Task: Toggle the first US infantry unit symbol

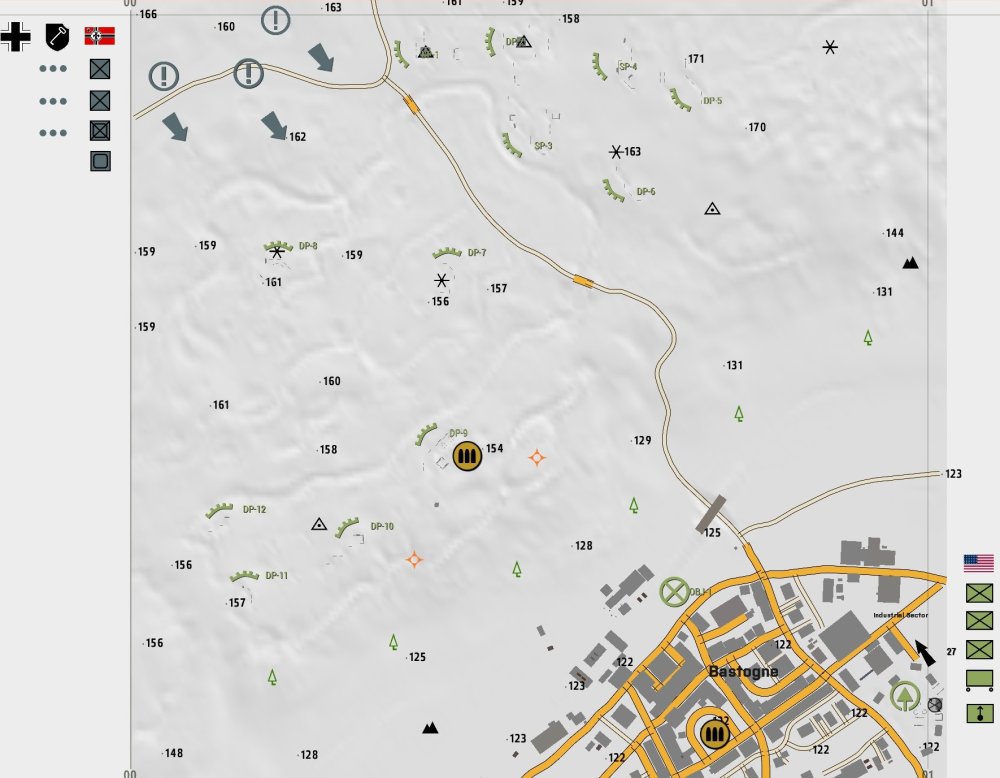Action: pos(979,593)
